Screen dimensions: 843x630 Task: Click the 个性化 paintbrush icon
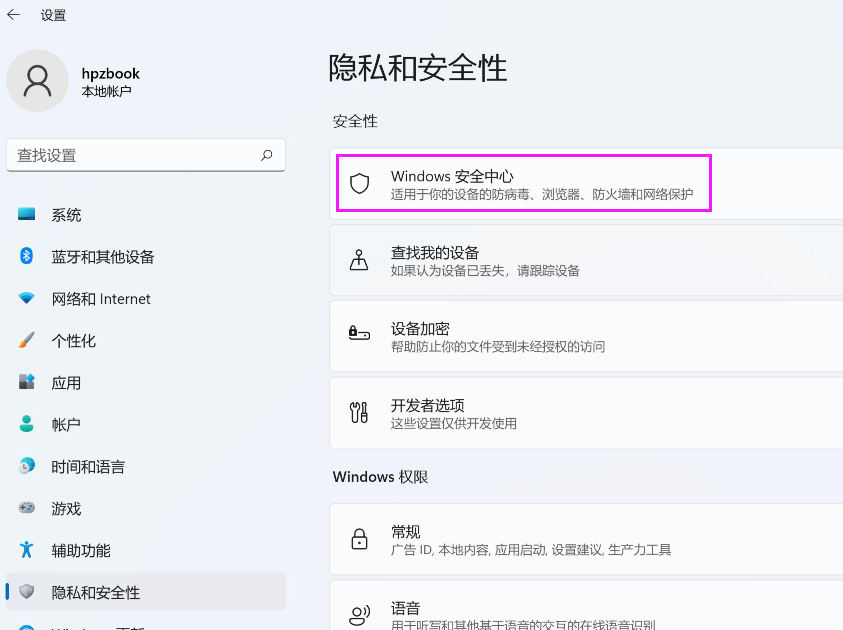pos(26,340)
